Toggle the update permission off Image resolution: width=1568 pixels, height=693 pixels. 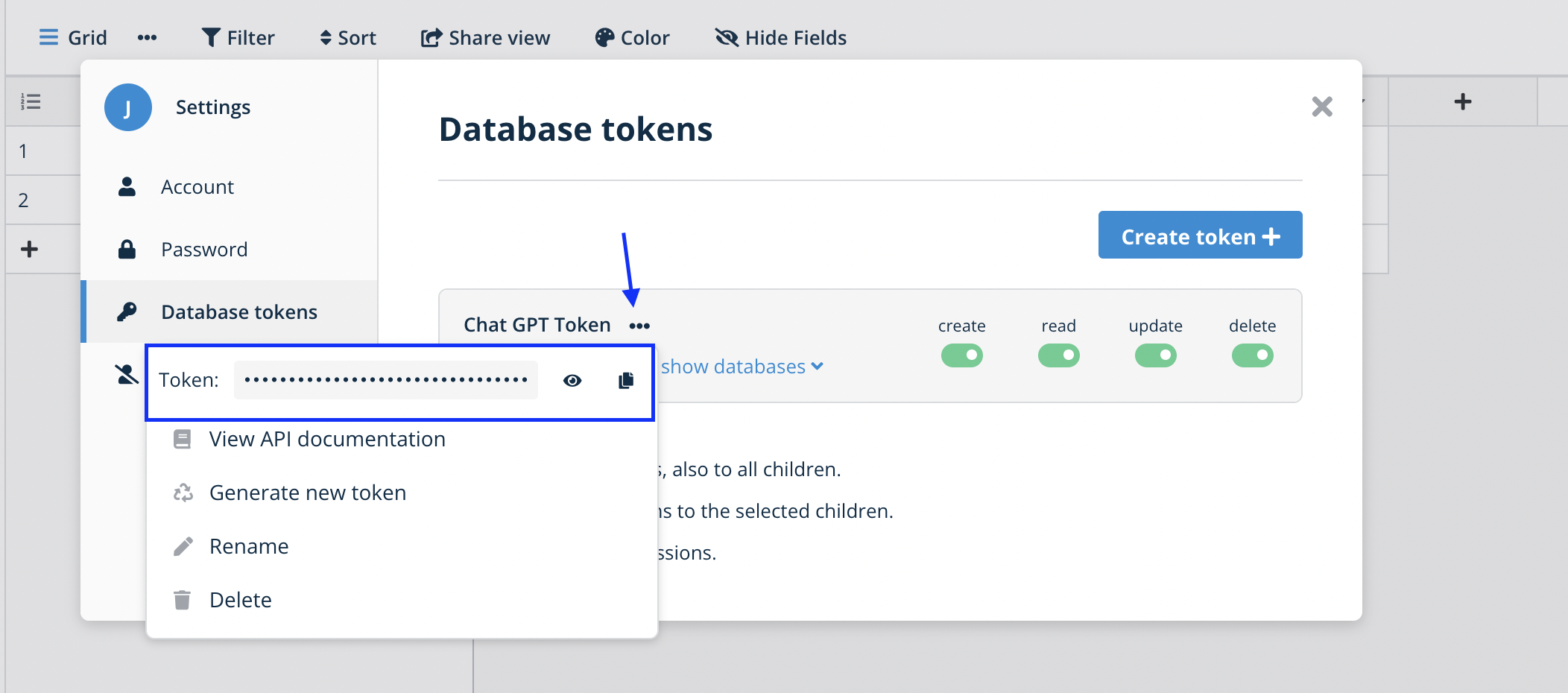click(1156, 355)
